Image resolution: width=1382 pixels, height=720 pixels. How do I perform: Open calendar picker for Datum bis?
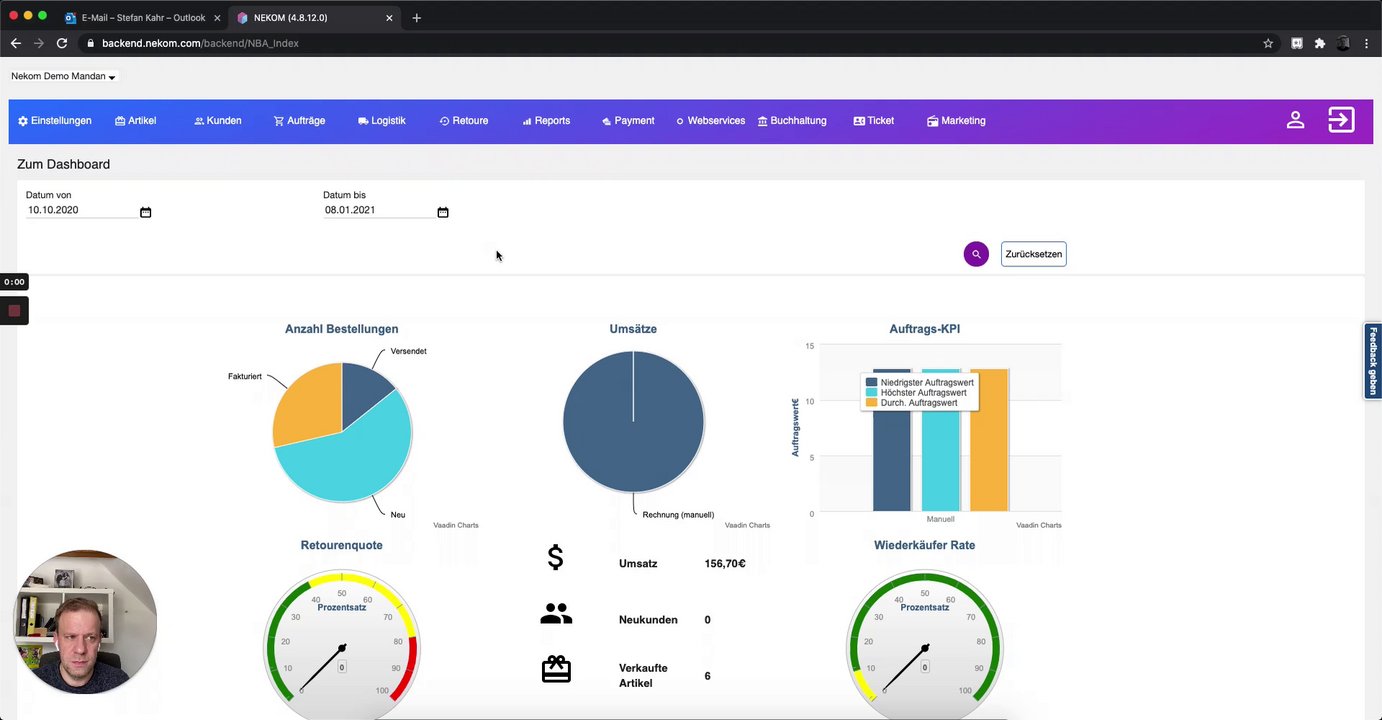click(443, 212)
